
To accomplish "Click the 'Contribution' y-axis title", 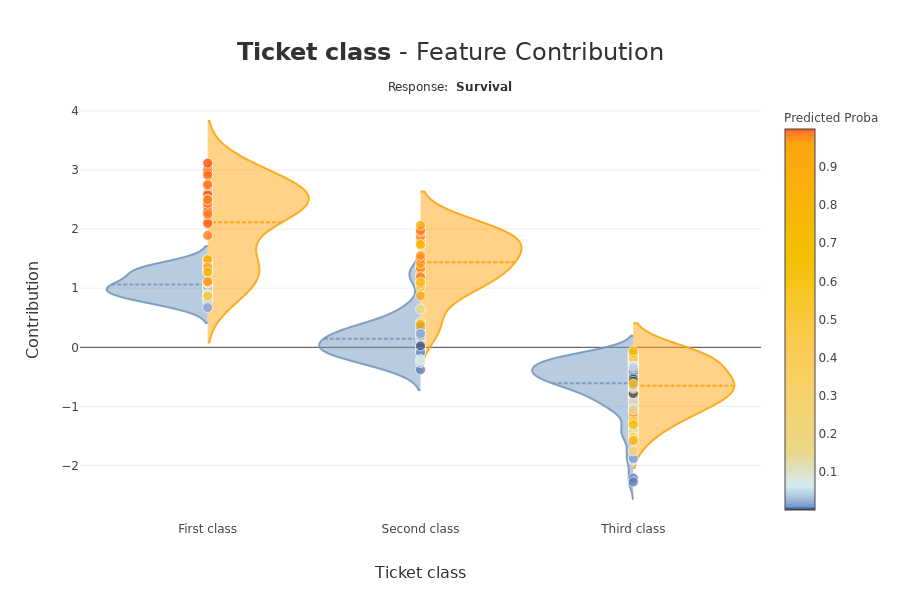I will click(x=33, y=309).
